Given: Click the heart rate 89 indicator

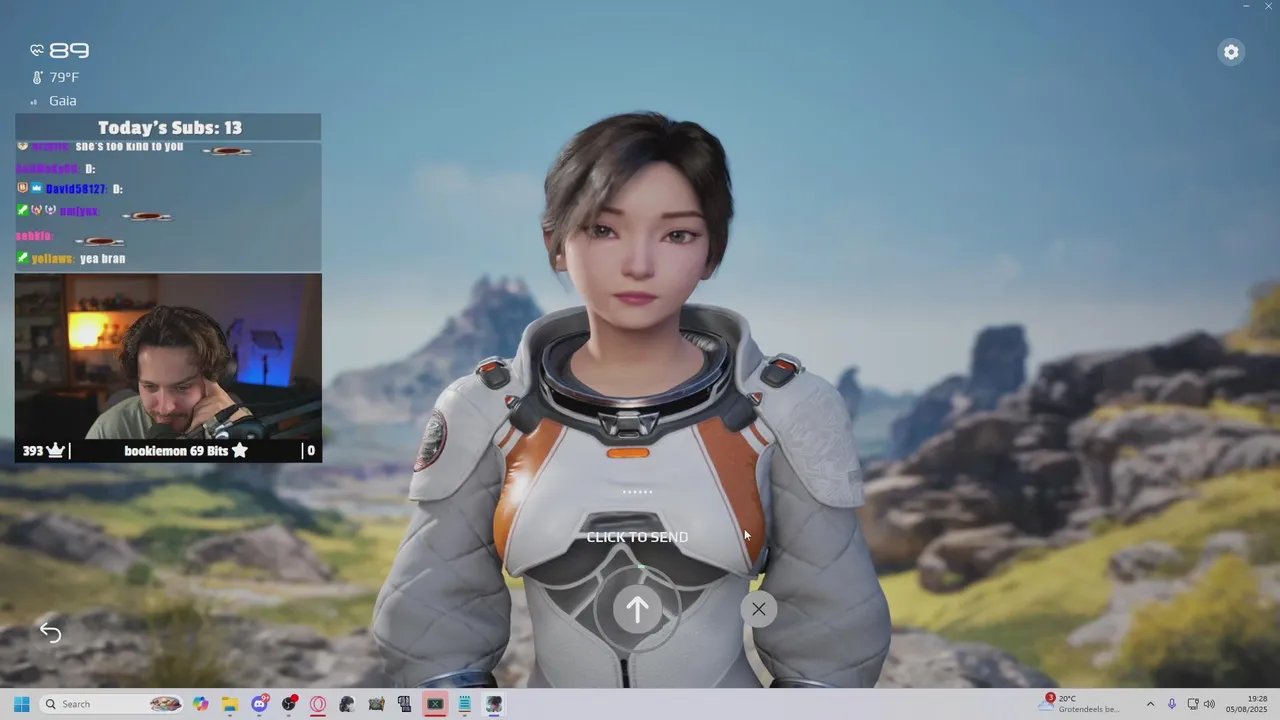Looking at the screenshot, I should (x=60, y=50).
